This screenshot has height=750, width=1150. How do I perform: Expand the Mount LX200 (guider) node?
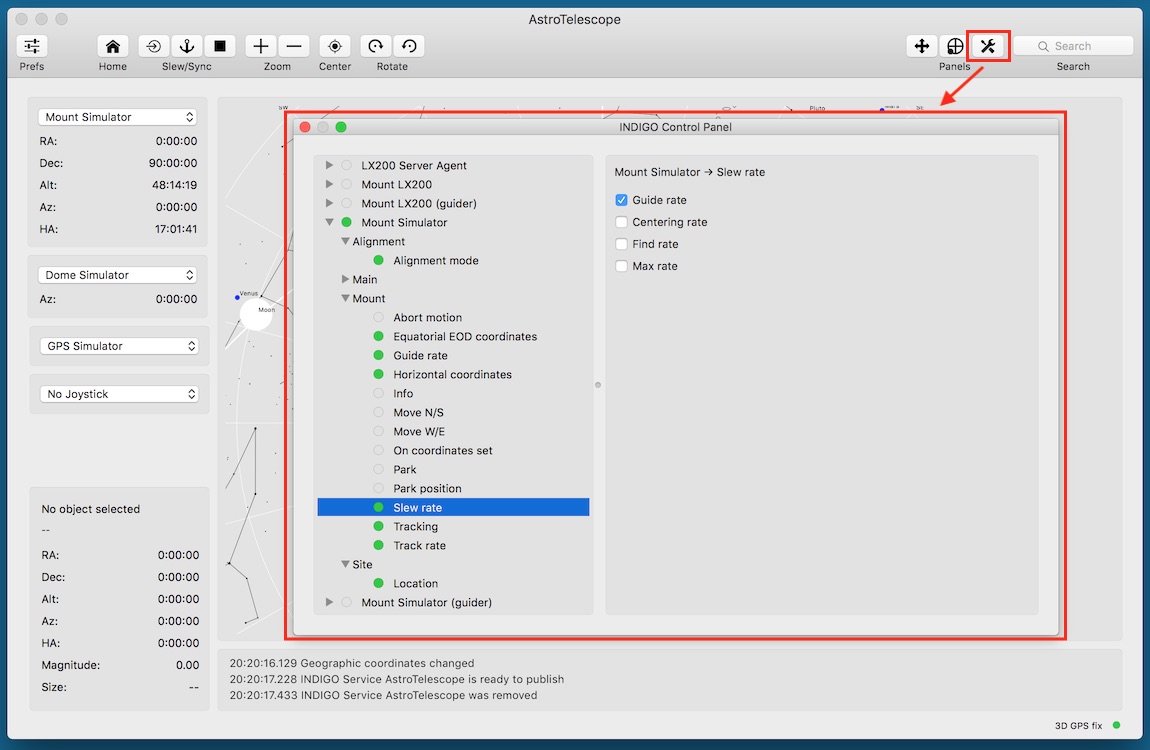click(x=329, y=203)
